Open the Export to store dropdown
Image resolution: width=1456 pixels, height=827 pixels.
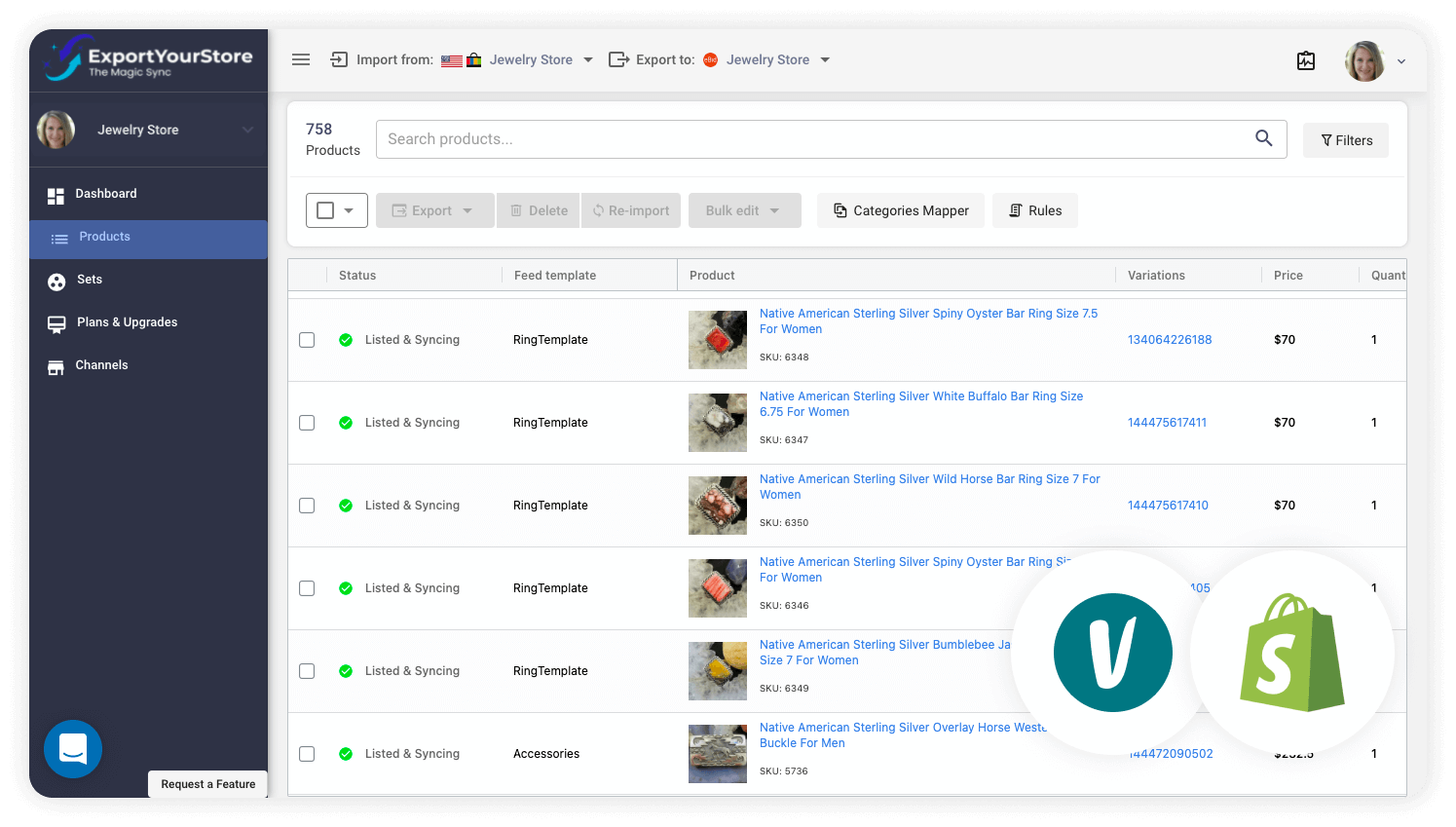coord(825,59)
